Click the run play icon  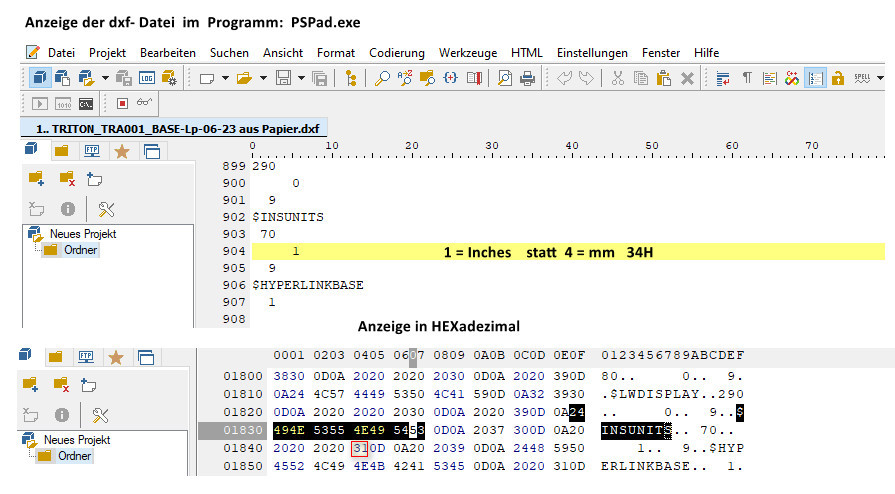(x=40, y=104)
